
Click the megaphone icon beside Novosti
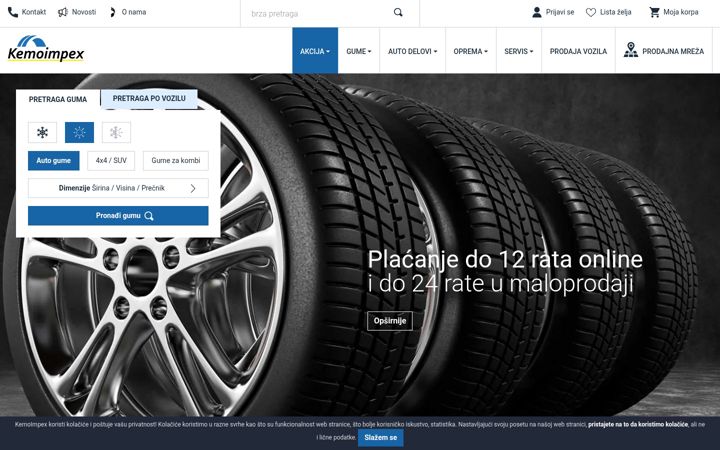pos(62,12)
